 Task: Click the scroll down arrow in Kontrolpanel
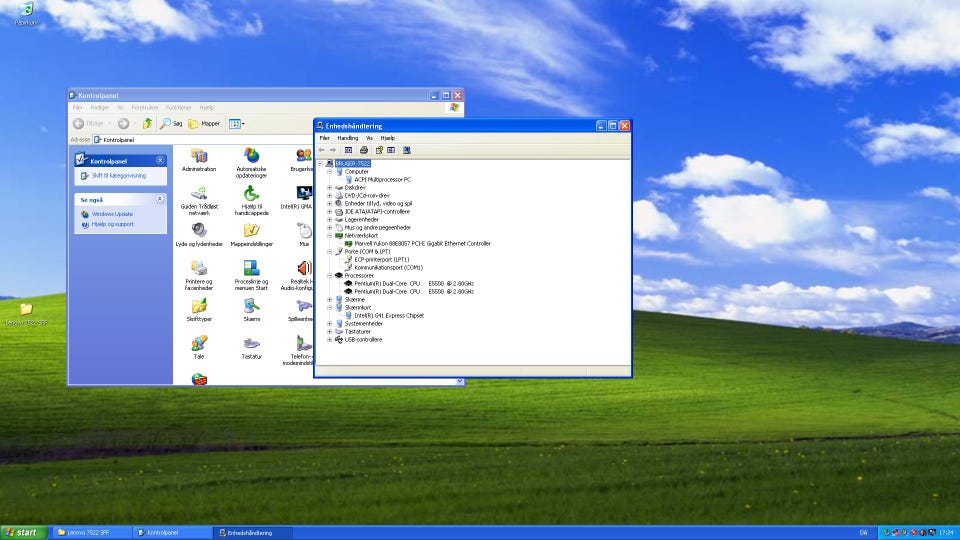point(460,381)
